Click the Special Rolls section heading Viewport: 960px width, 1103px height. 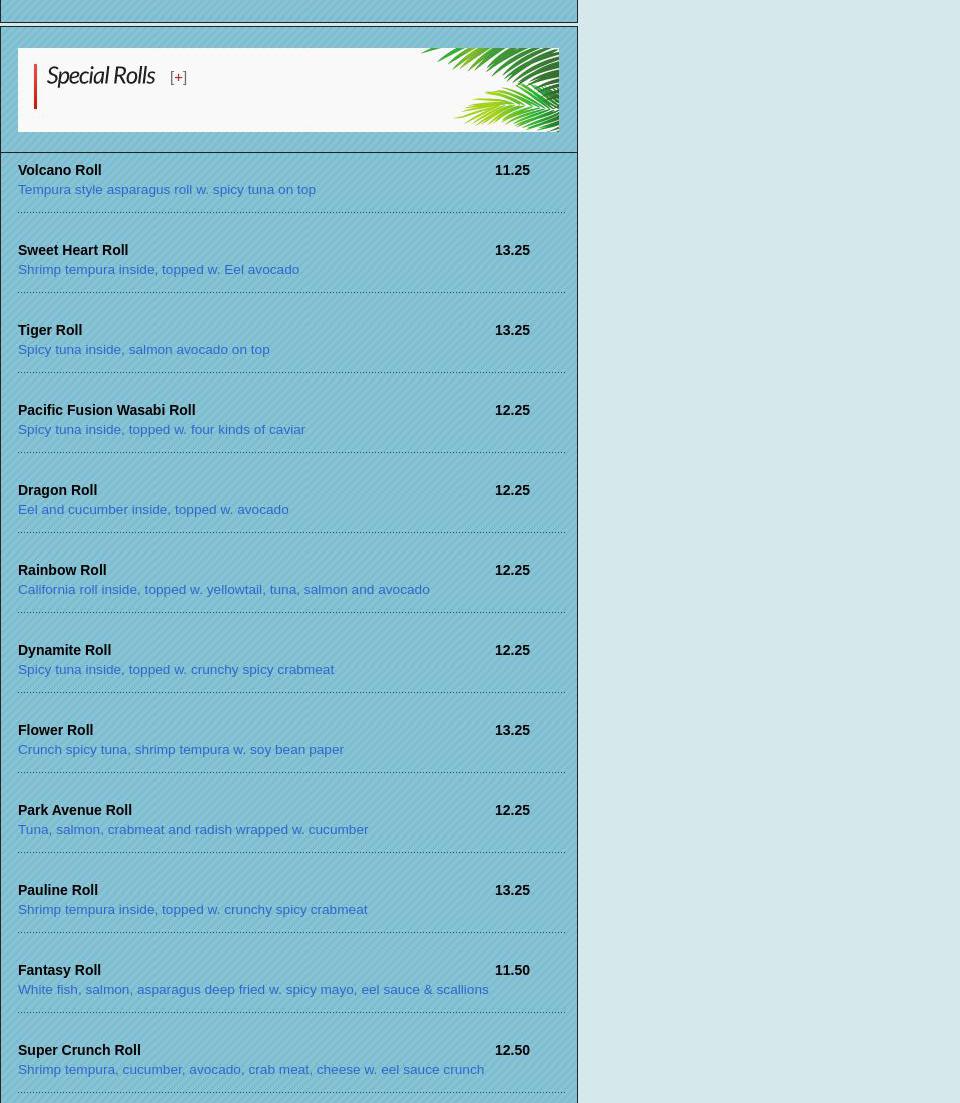click(100, 75)
